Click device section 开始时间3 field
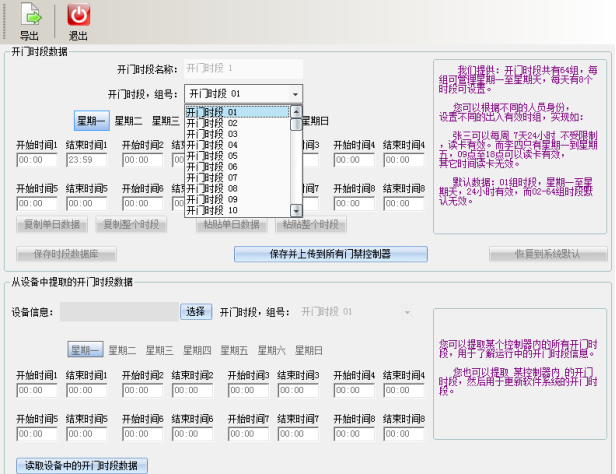The width and height of the screenshot is (616, 474). click(x=248, y=391)
